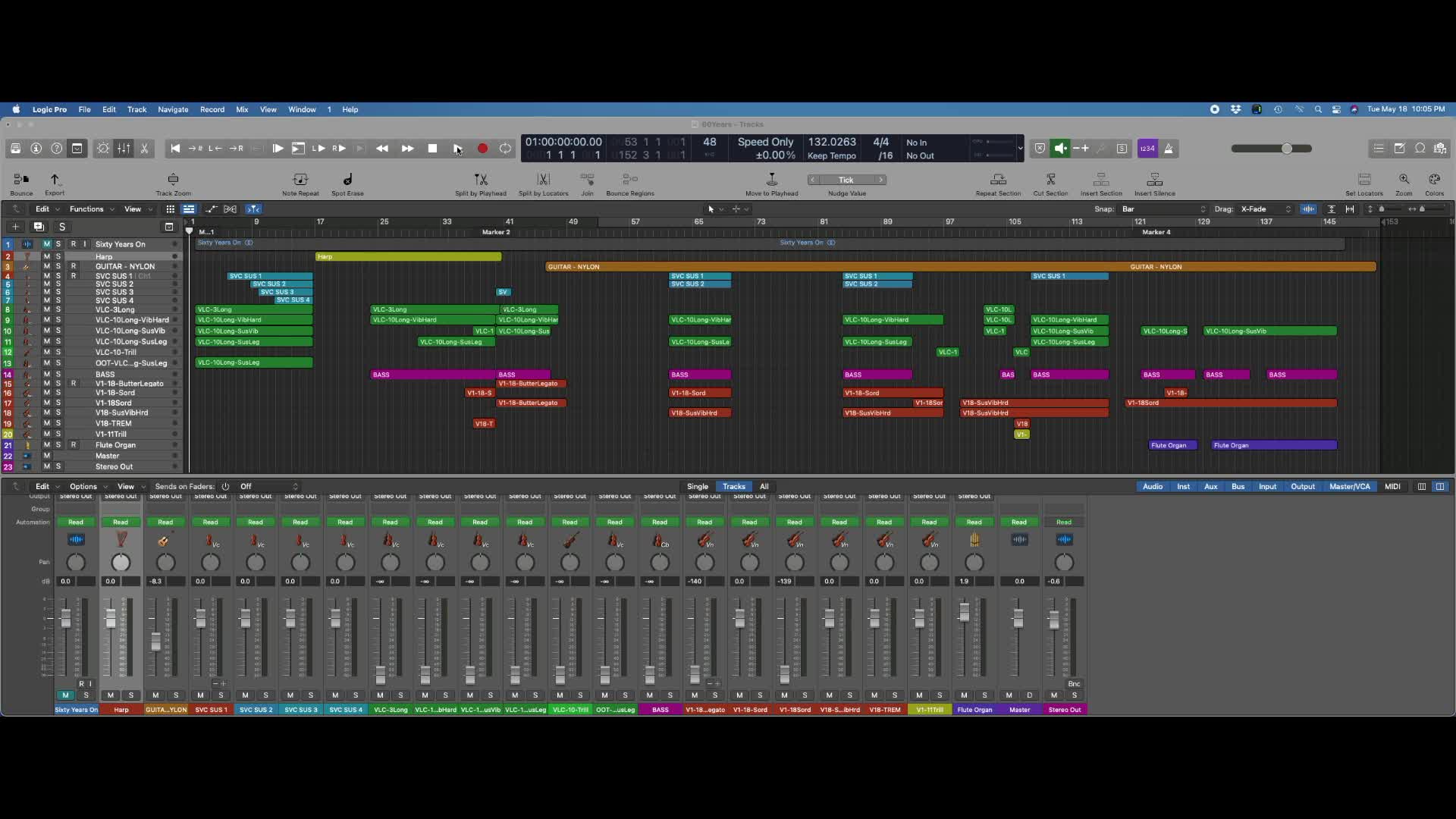Viewport: 1456px width, 819px height.
Task: Open the tracks area Functions menu
Action: click(91, 209)
